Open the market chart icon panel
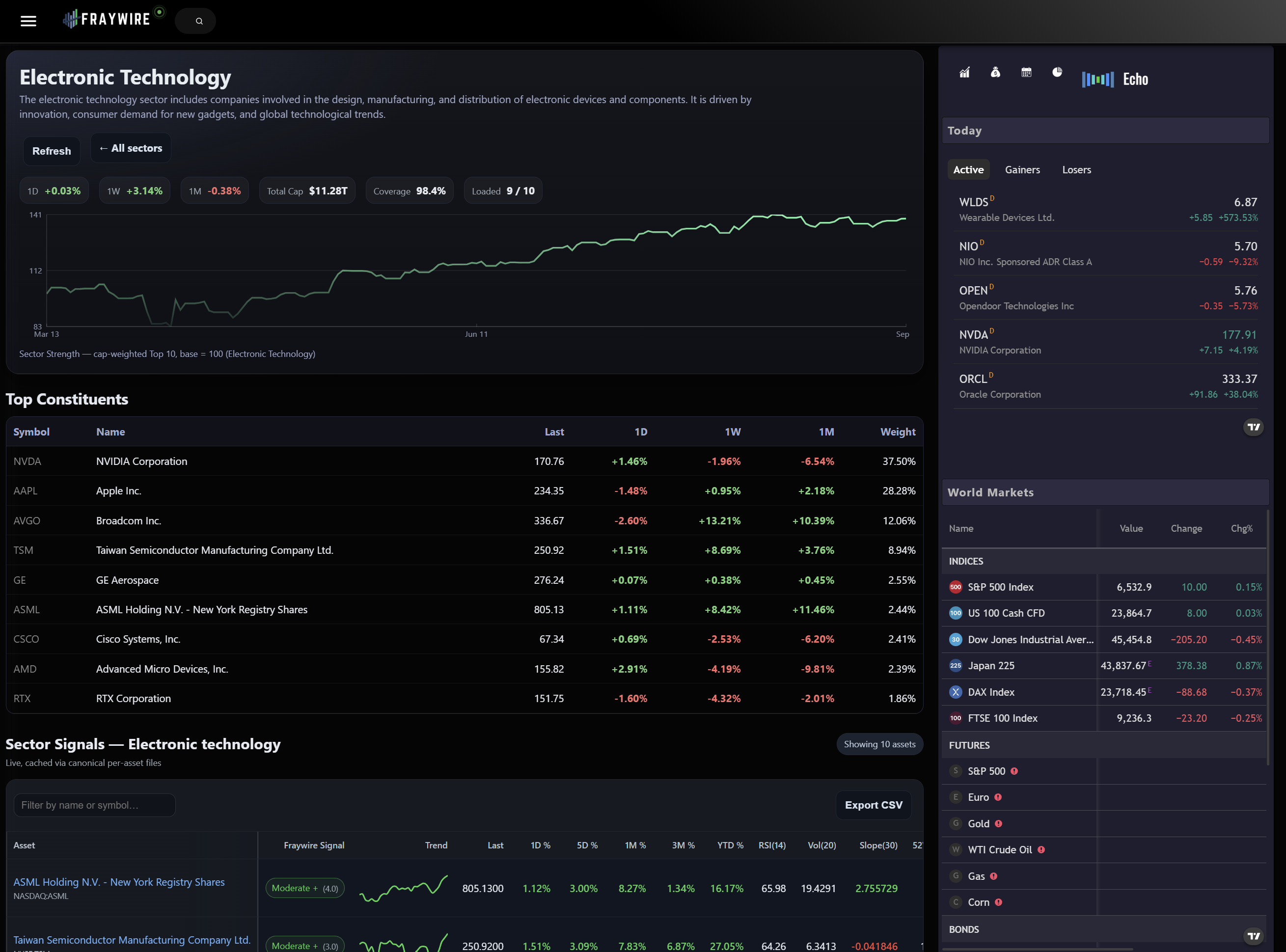Image resolution: width=1286 pixels, height=952 pixels. (964, 73)
